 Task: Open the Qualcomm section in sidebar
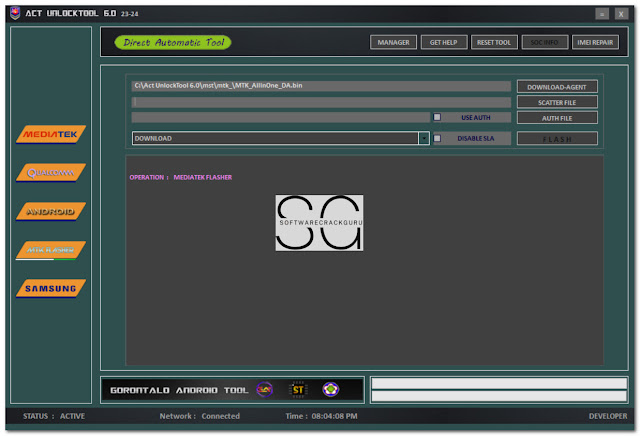(51, 173)
